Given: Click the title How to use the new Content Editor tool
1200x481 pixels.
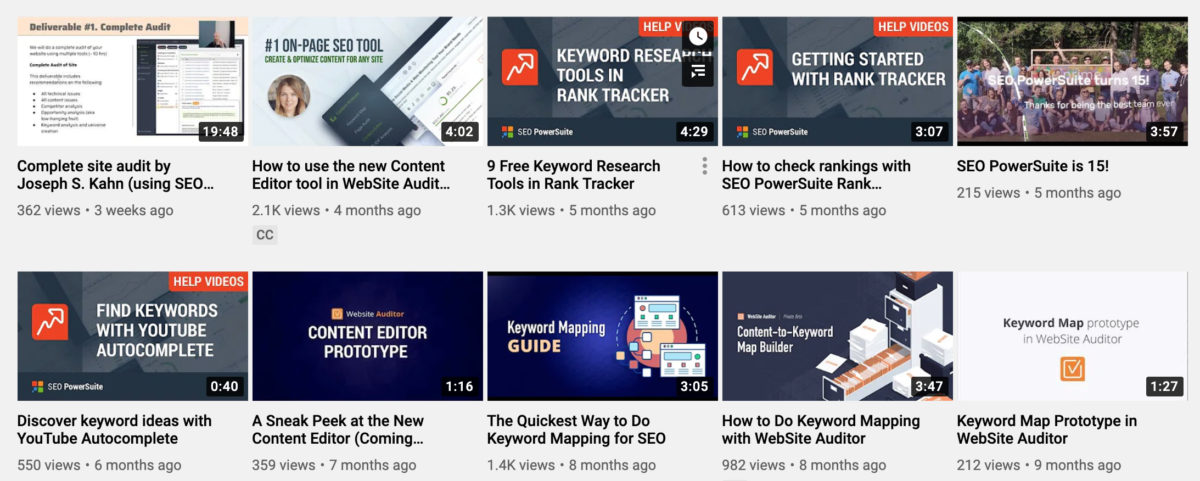Looking at the screenshot, I should (x=351, y=175).
